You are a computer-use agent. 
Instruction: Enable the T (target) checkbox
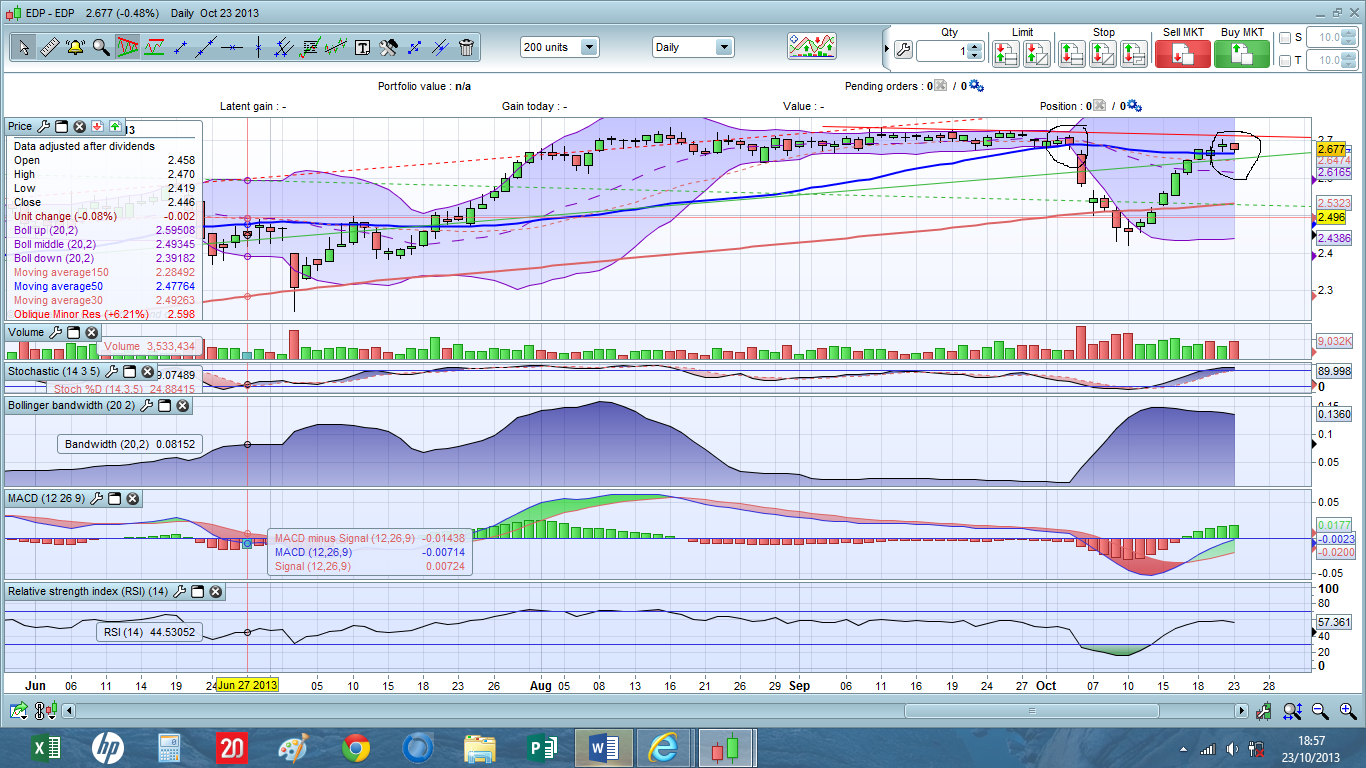(x=1285, y=61)
